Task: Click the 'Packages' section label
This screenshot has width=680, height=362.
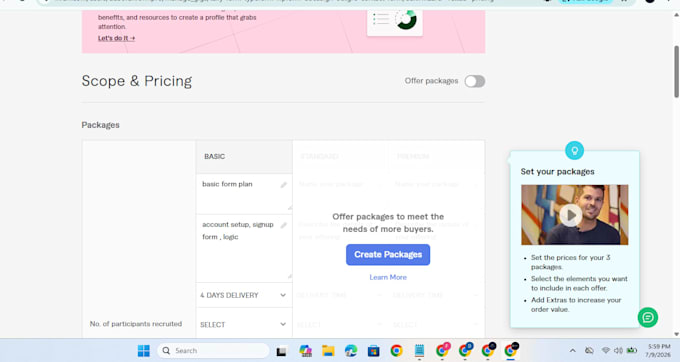Action: pos(101,125)
